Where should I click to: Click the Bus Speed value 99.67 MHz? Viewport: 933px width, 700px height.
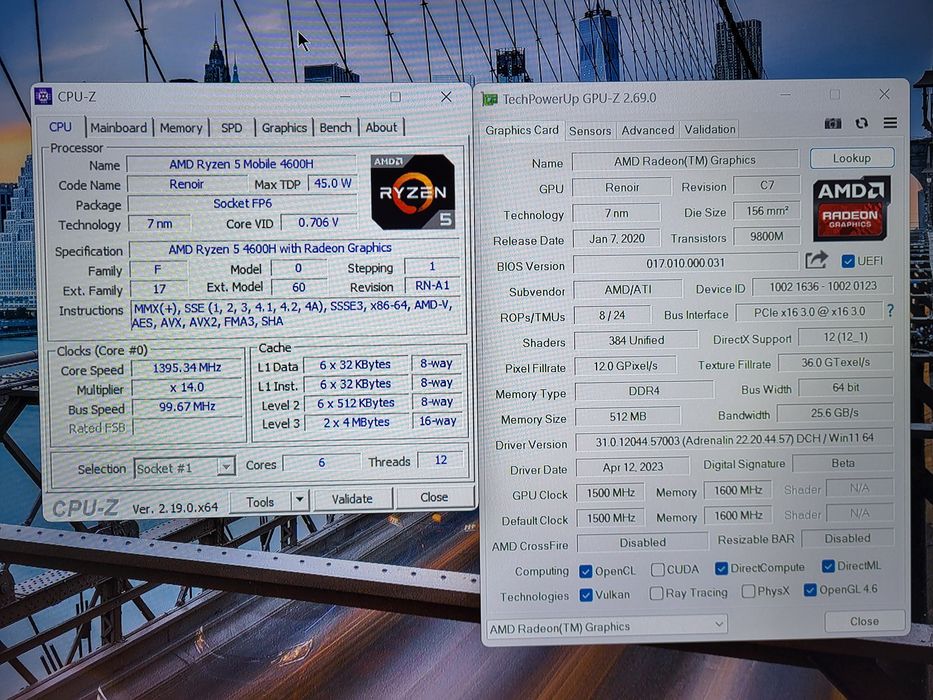(187, 407)
